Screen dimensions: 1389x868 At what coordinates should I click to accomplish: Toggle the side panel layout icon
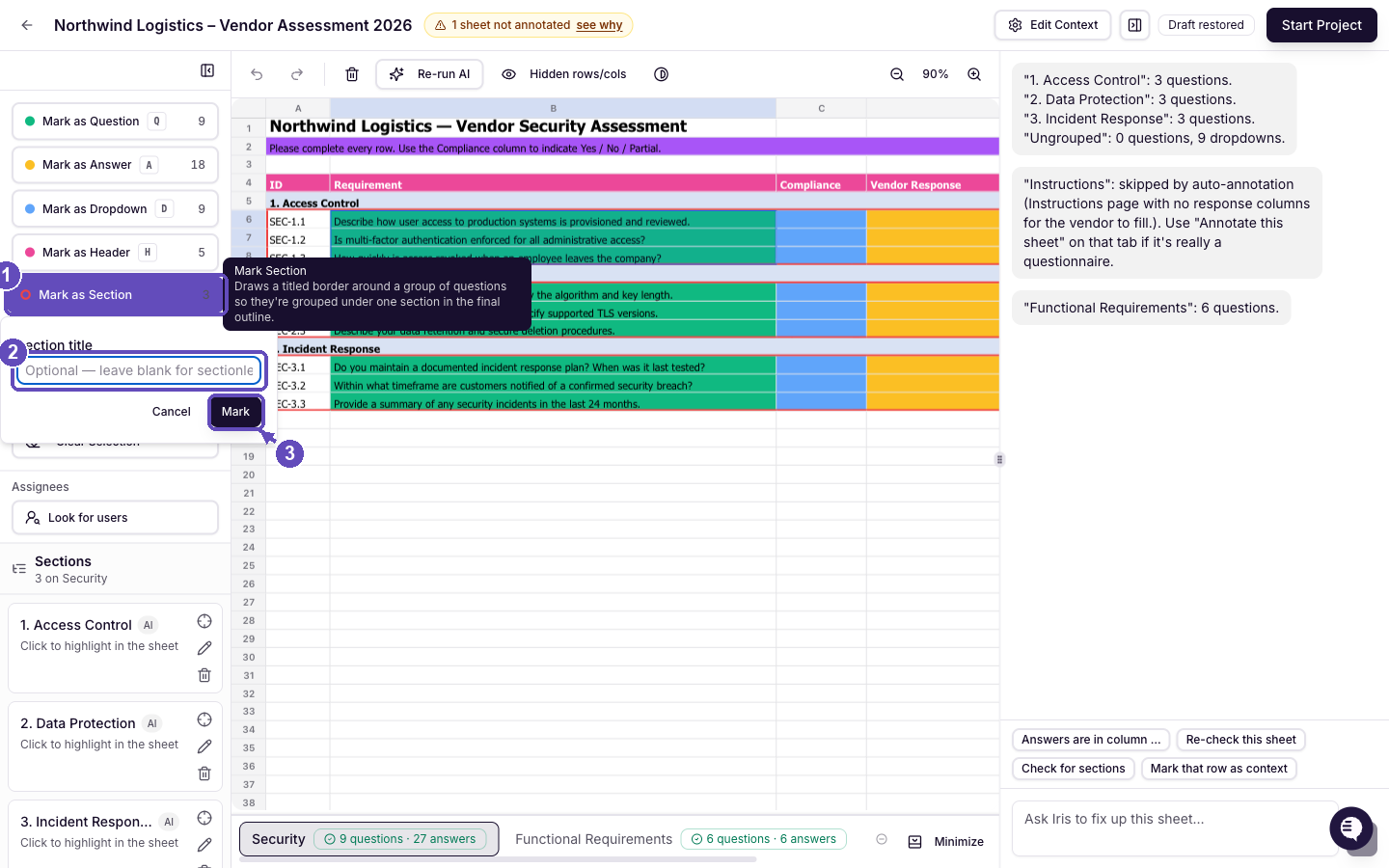[x=1135, y=25]
